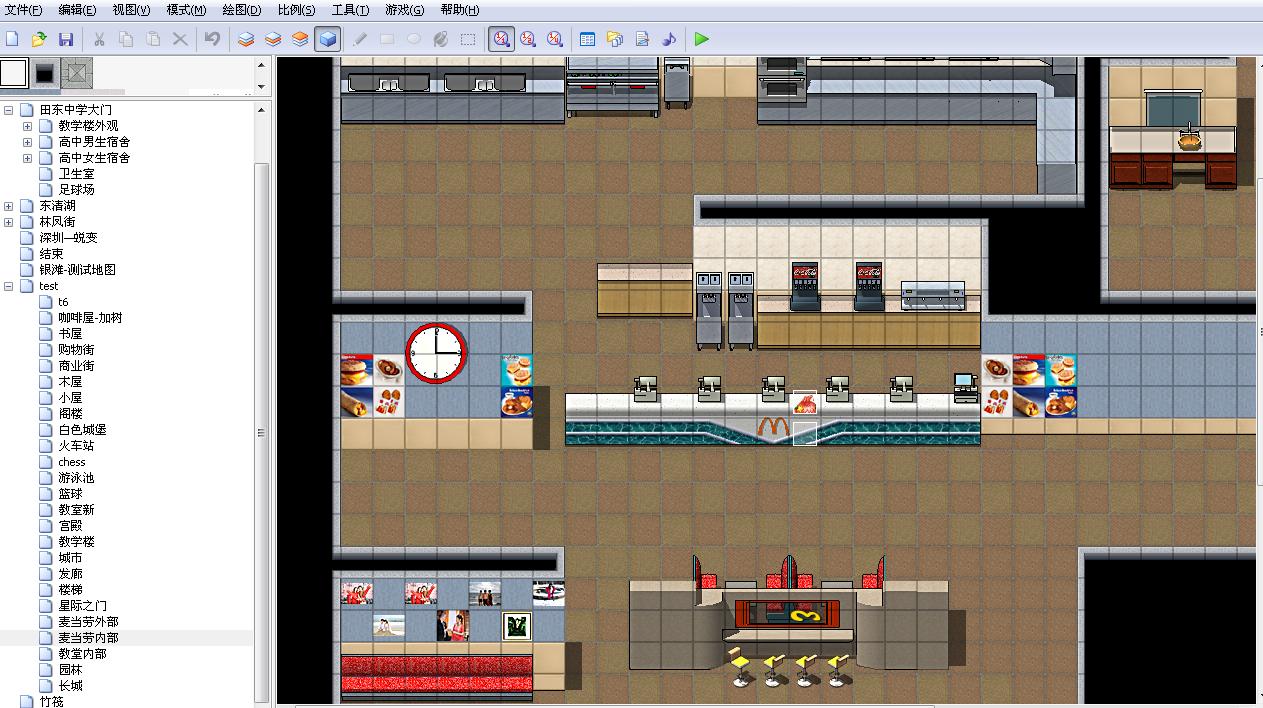Viewport: 1263px width, 708px height.
Task: Open the 模式(M) menu
Action: coord(186,10)
